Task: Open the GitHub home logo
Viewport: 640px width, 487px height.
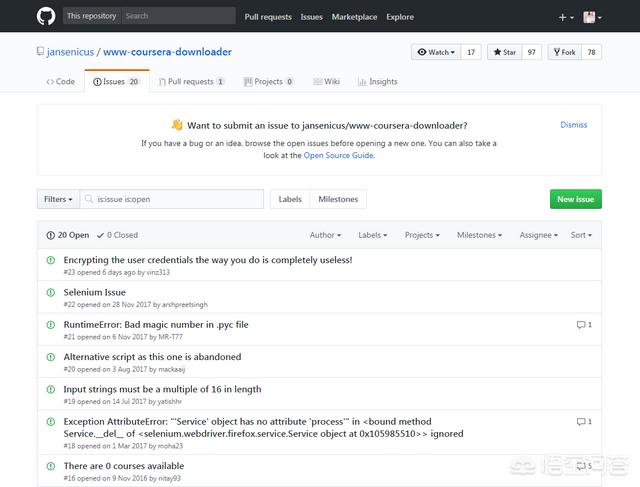Action: click(46, 17)
